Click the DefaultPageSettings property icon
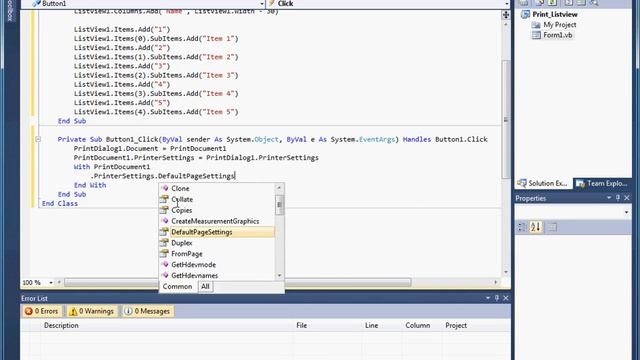This screenshot has height=360, width=640. tap(164, 232)
